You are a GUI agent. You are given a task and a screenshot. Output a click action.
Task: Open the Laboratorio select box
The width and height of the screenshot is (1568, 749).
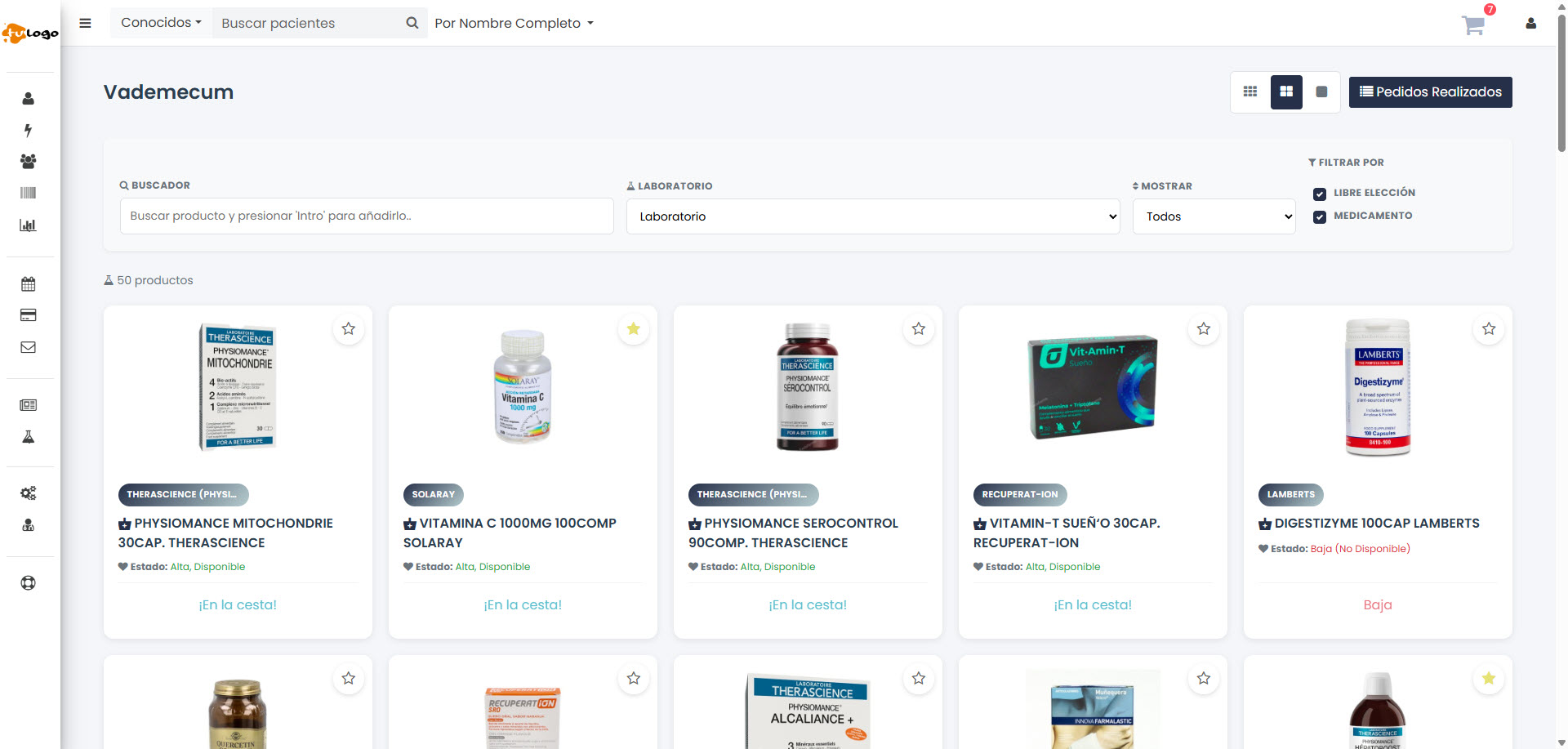873,216
